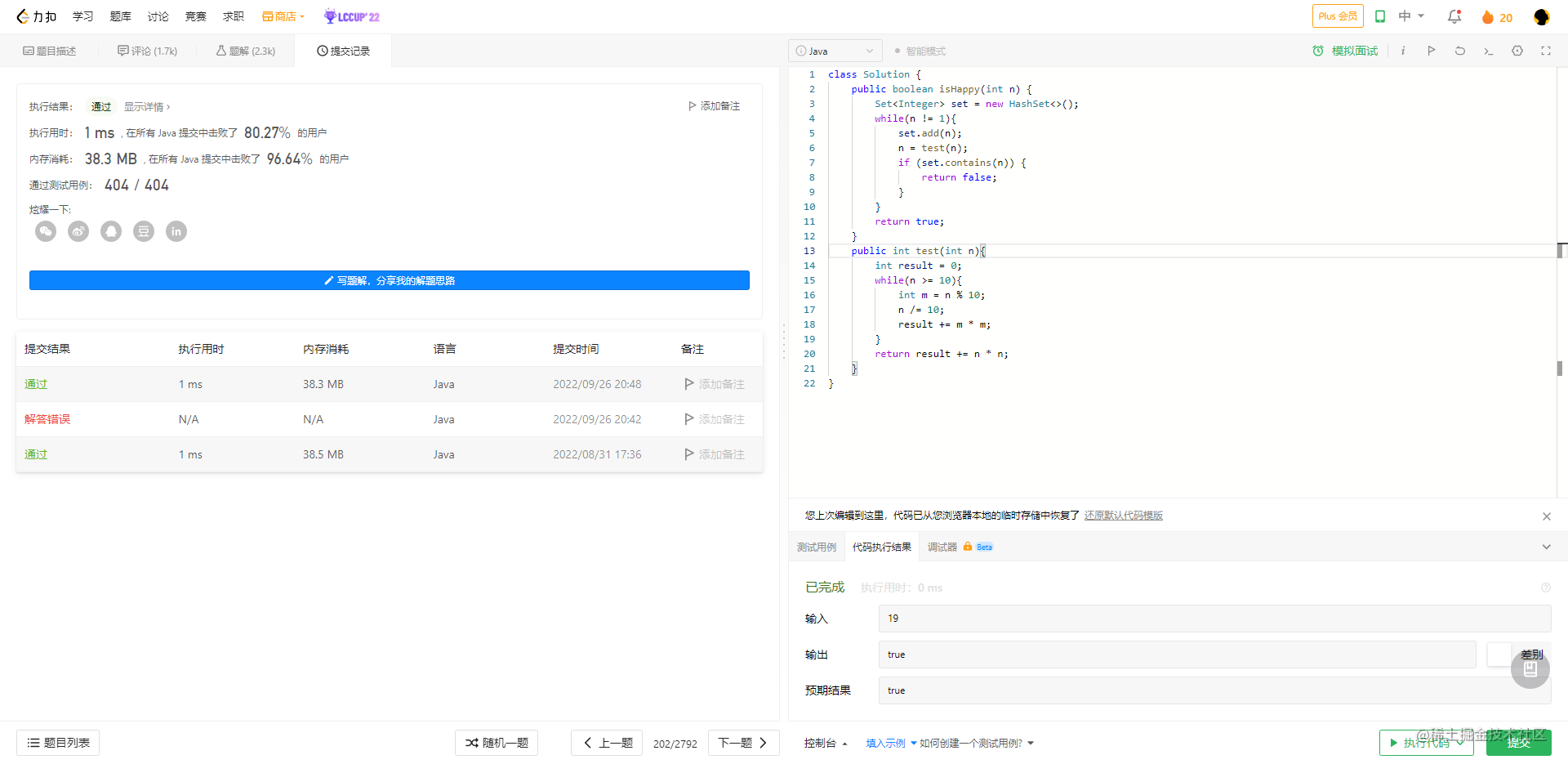Image resolution: width=1568 pixels, height=764 pixels.
Task: Open the LCCUP'22 contest banner
Action: click(352, 16)
